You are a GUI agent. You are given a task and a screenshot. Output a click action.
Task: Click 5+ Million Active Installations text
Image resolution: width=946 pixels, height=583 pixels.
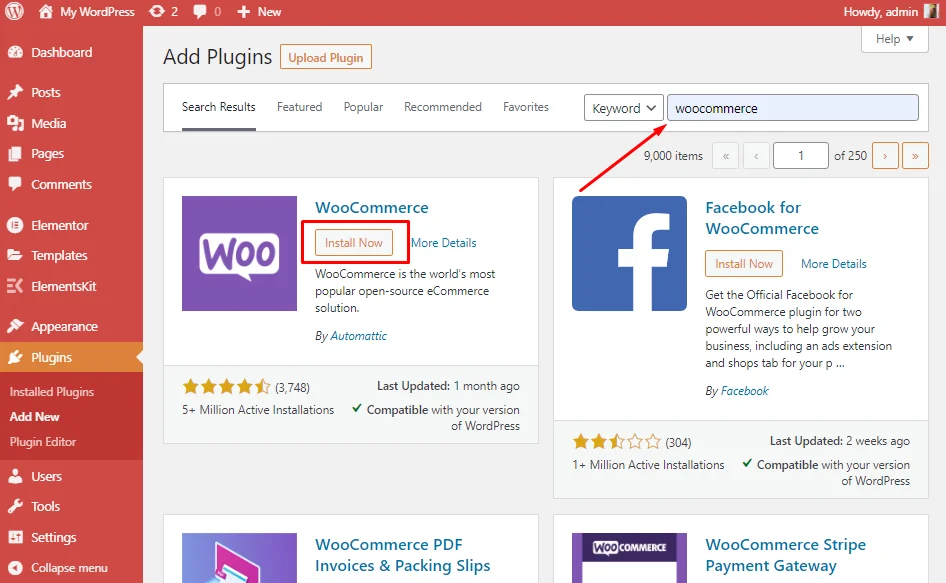(x=258, y=410)
